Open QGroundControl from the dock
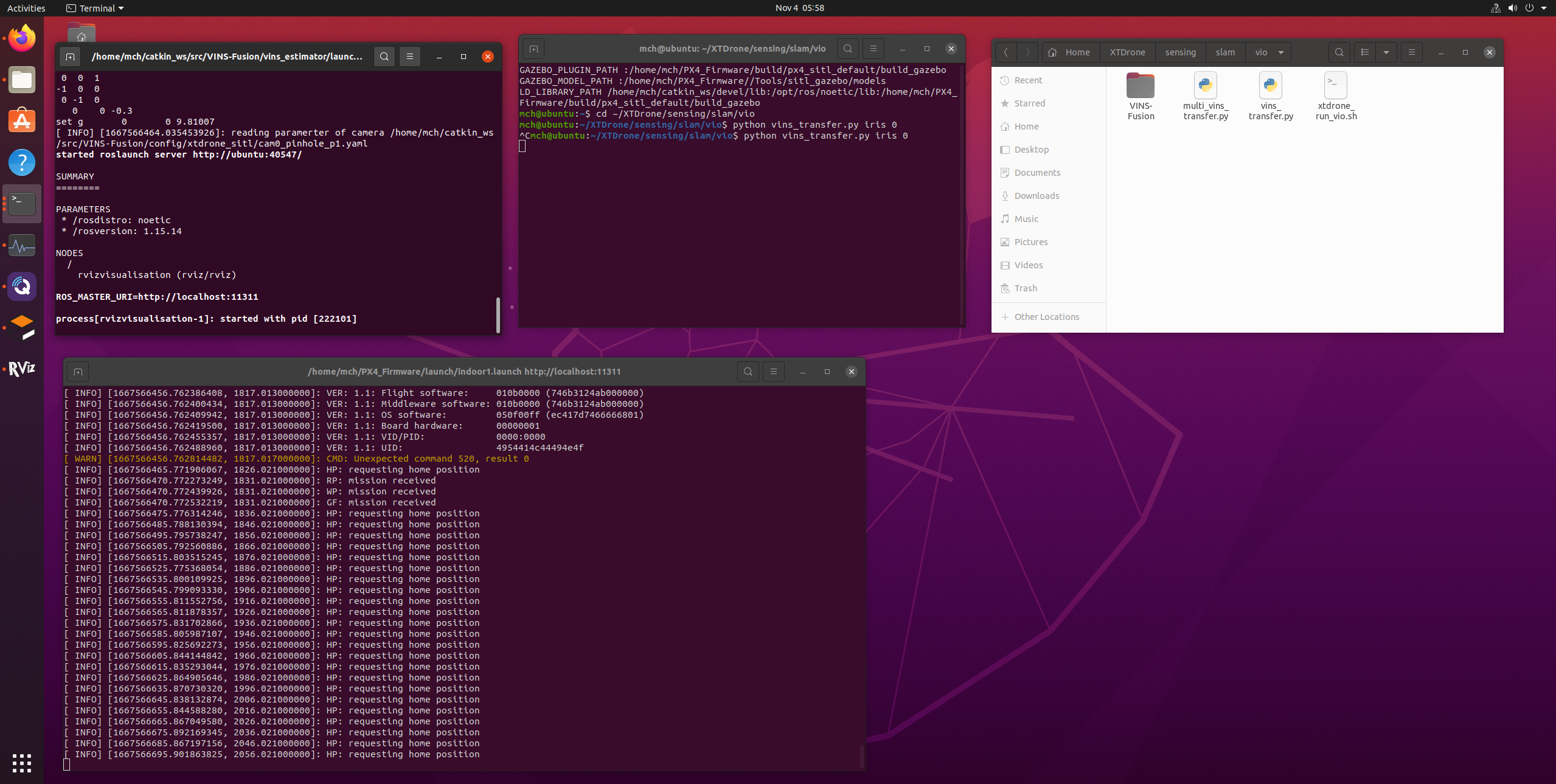Image resolution: width=1556 pixels, height=784 pixels. (x=21, y=286)
